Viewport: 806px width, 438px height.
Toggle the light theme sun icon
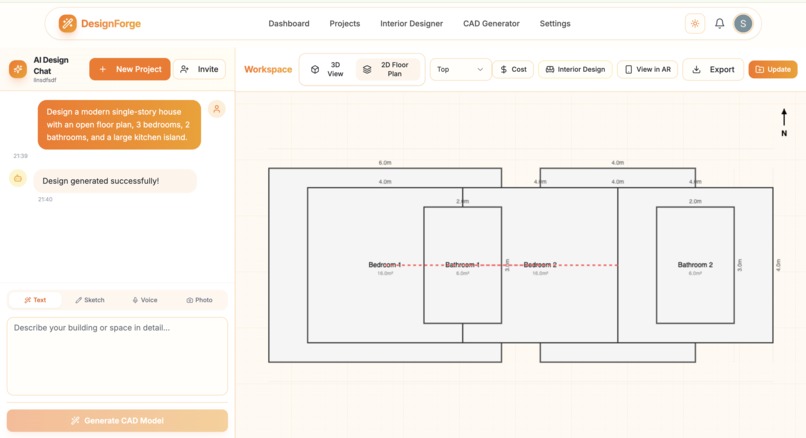click(x=695, y=24)
